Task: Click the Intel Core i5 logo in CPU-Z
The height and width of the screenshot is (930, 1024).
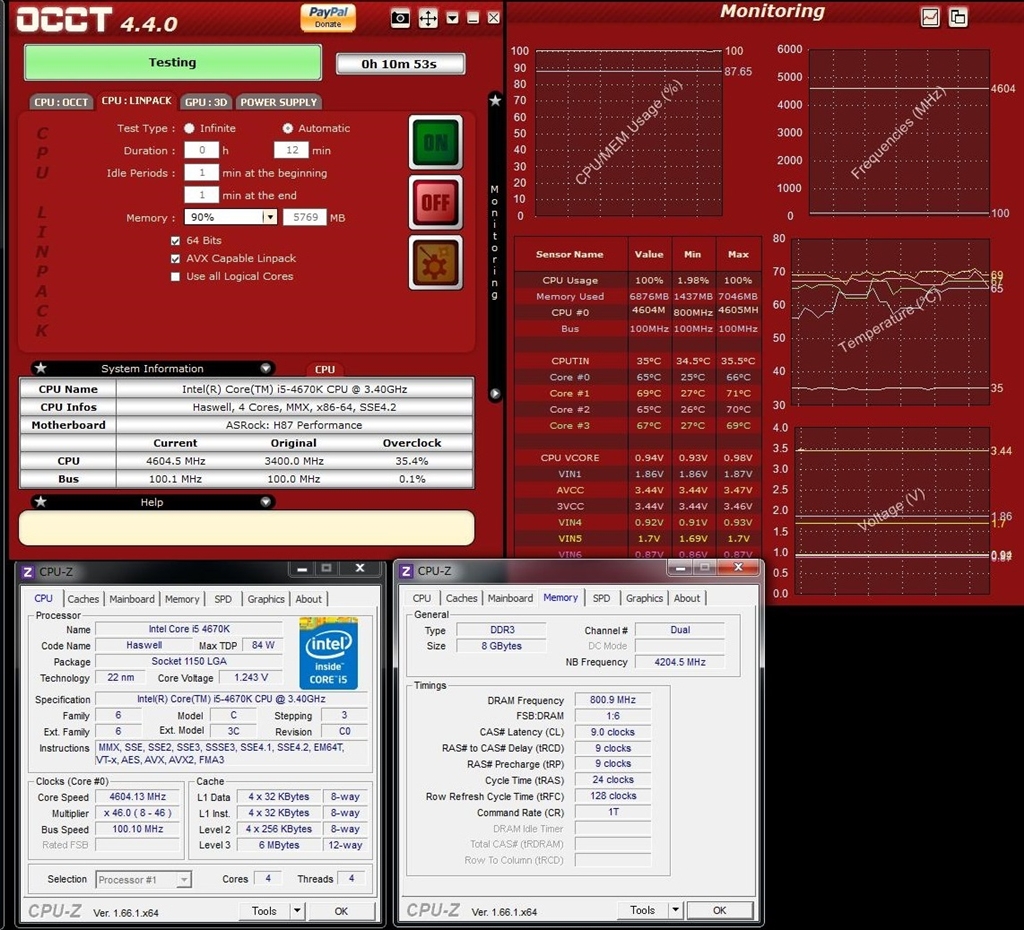Action: coord(328,652)
